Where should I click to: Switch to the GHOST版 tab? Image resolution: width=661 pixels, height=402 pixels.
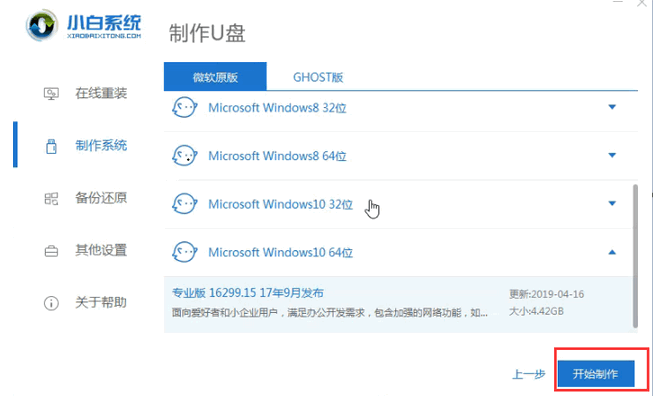pos(318,76)
